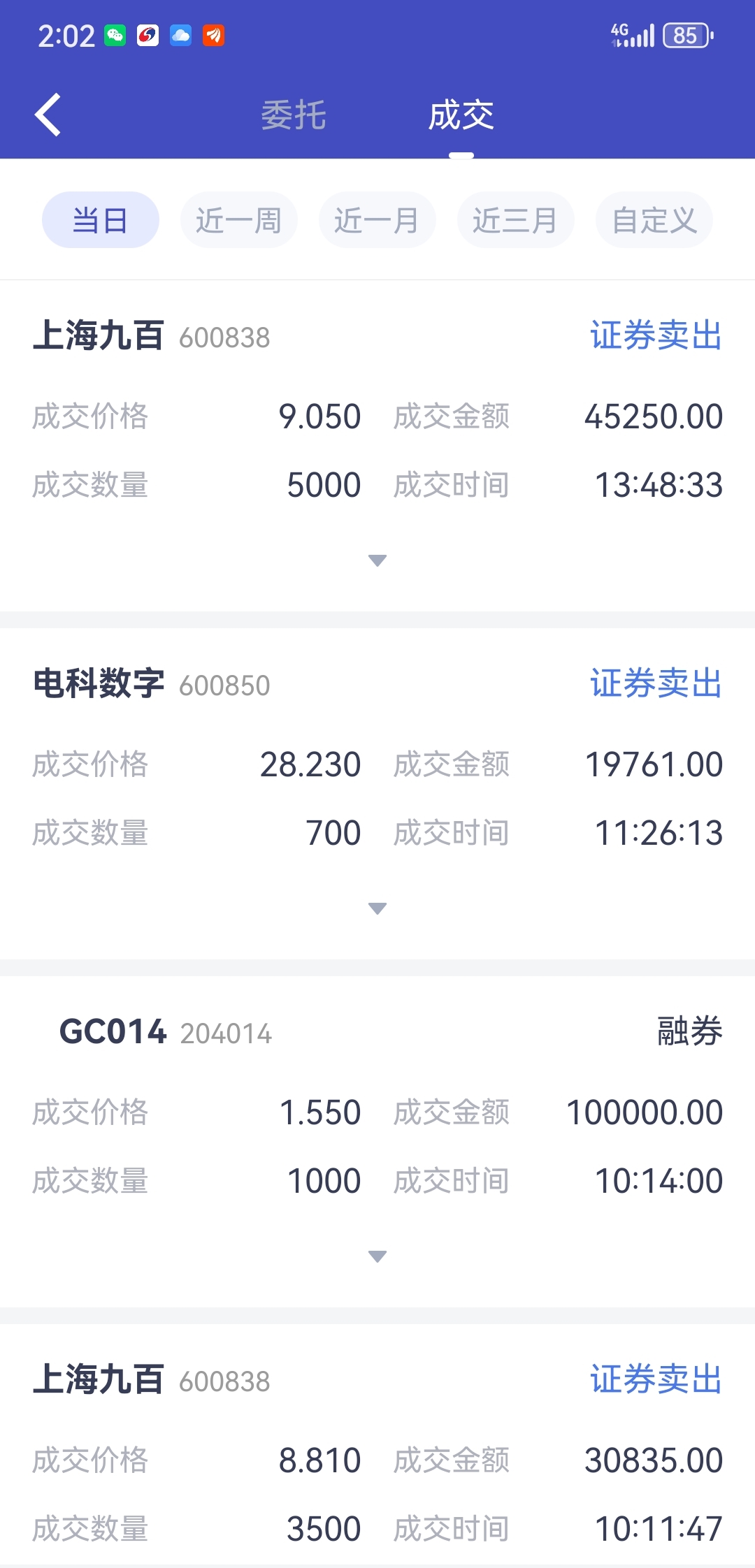755x1568 pixels.
Task: Select the 近一月 filter chip
Action: tap(377, 220)
